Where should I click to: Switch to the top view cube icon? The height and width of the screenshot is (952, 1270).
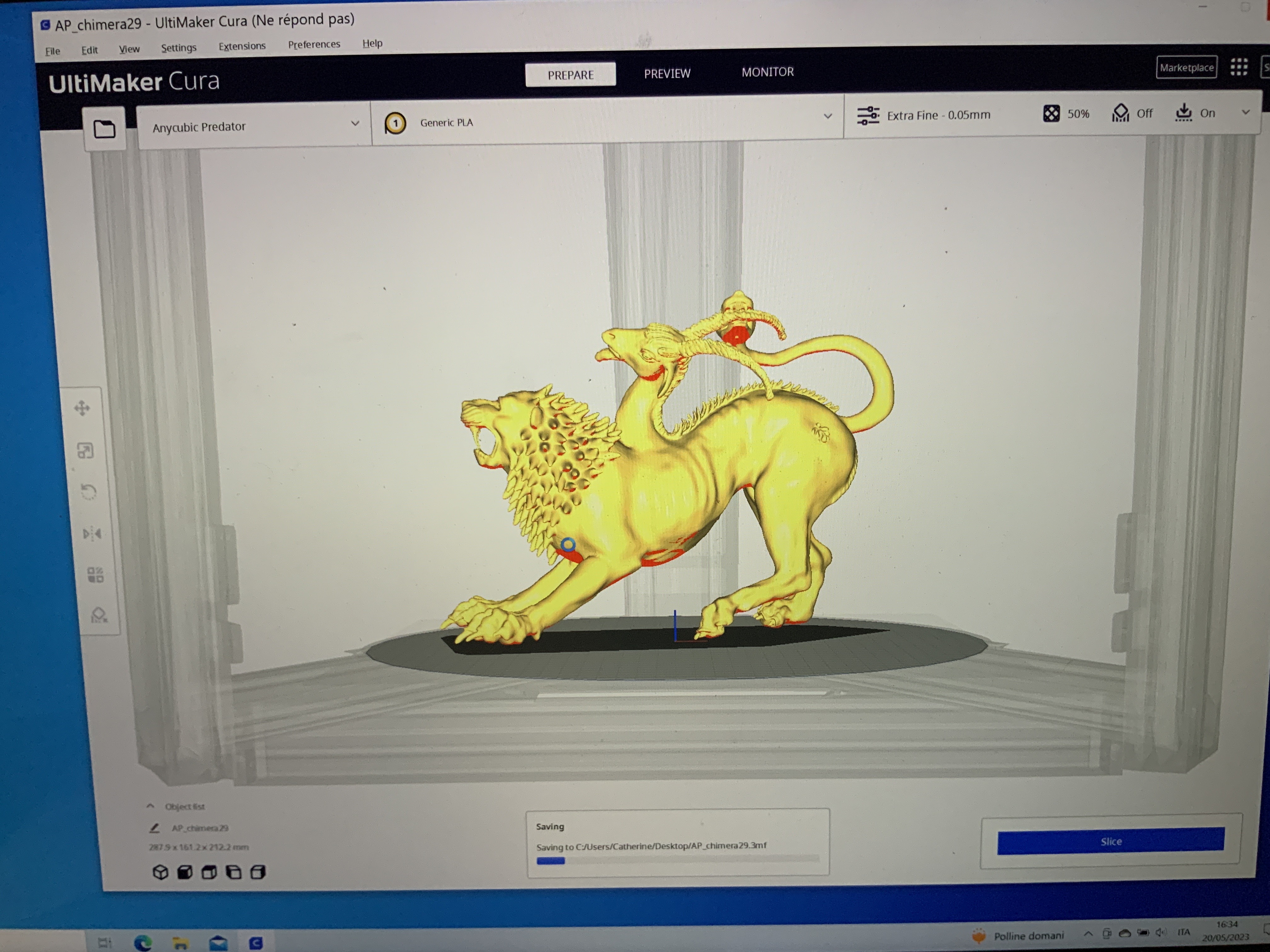209,872
